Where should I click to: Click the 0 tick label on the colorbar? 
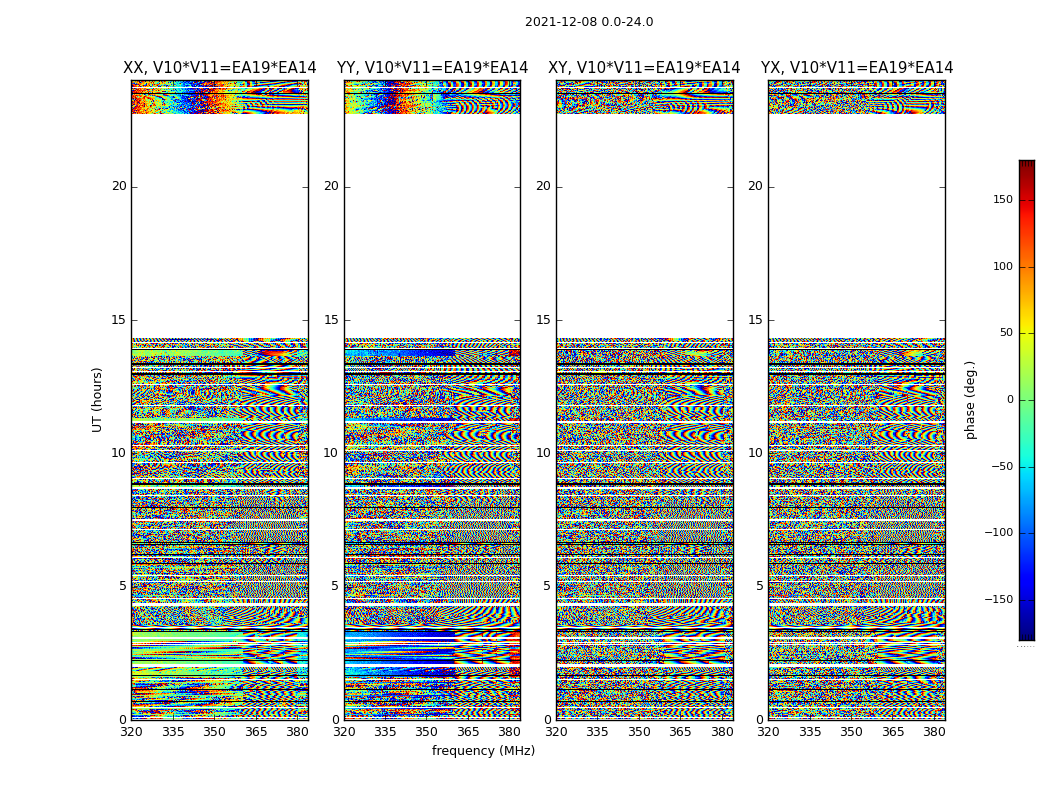pos(1009,400)
